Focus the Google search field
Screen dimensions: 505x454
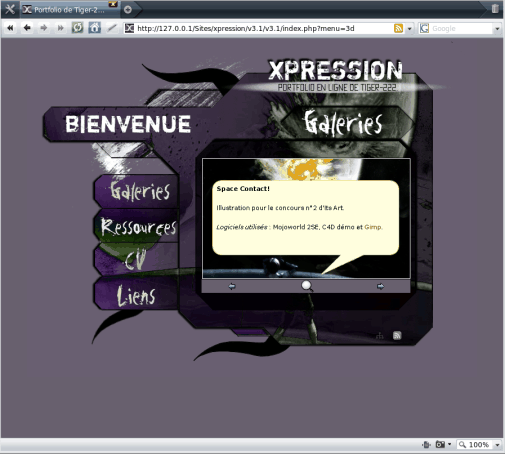click(461, 28)
